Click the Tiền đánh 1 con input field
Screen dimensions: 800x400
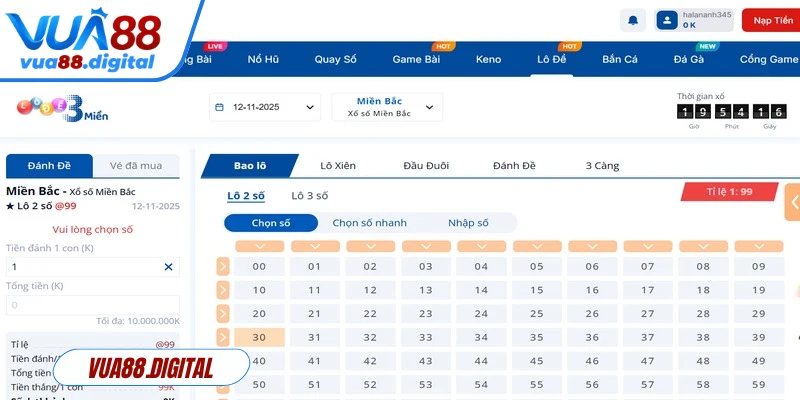[85, 267]
